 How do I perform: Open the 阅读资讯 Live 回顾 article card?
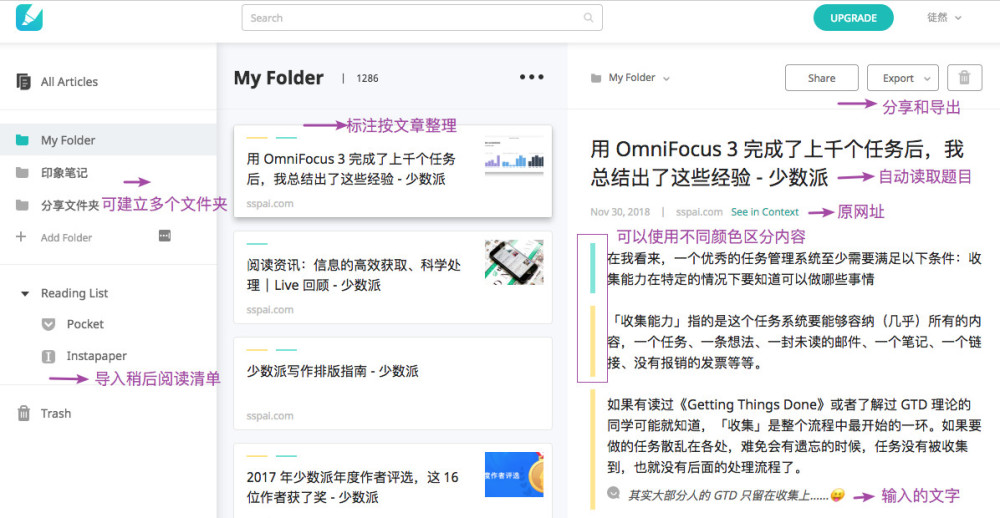coord(393,277)
